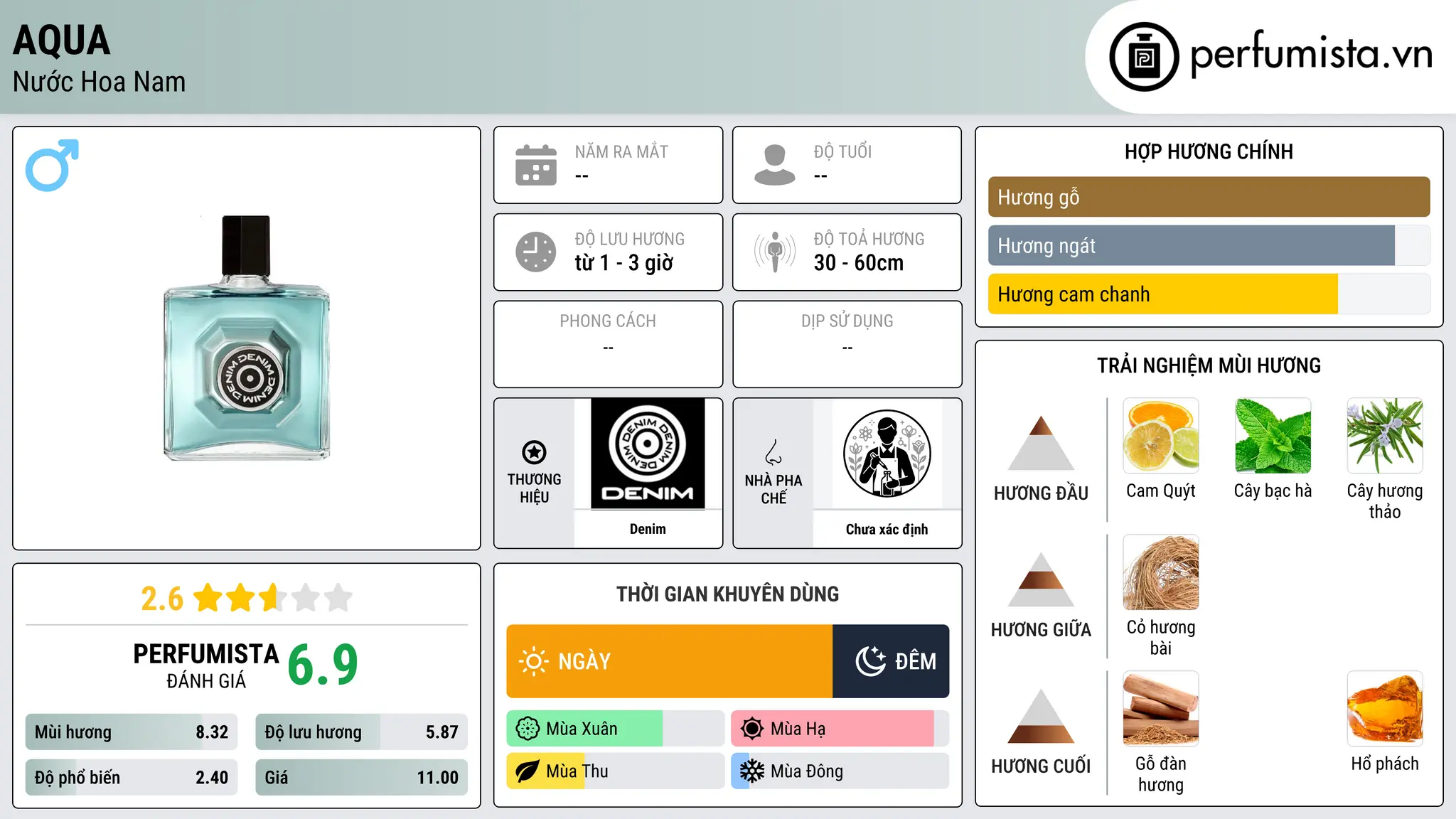The height and width of the screenshot is (819, 1456).
Task: Click the Aqua perfume bottle image
Action: pos(247,338)
